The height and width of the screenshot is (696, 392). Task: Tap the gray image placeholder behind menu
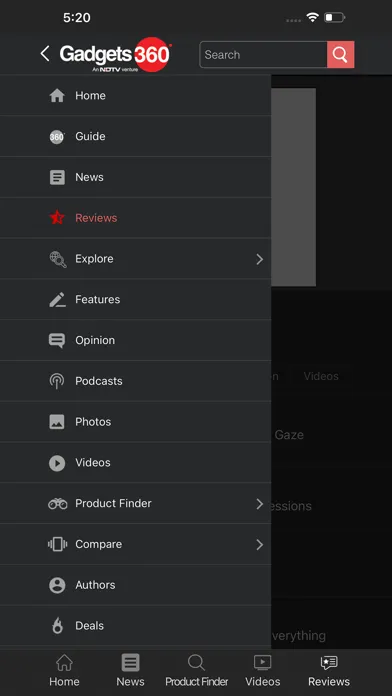pyautogui.click(x=293, y=187)
